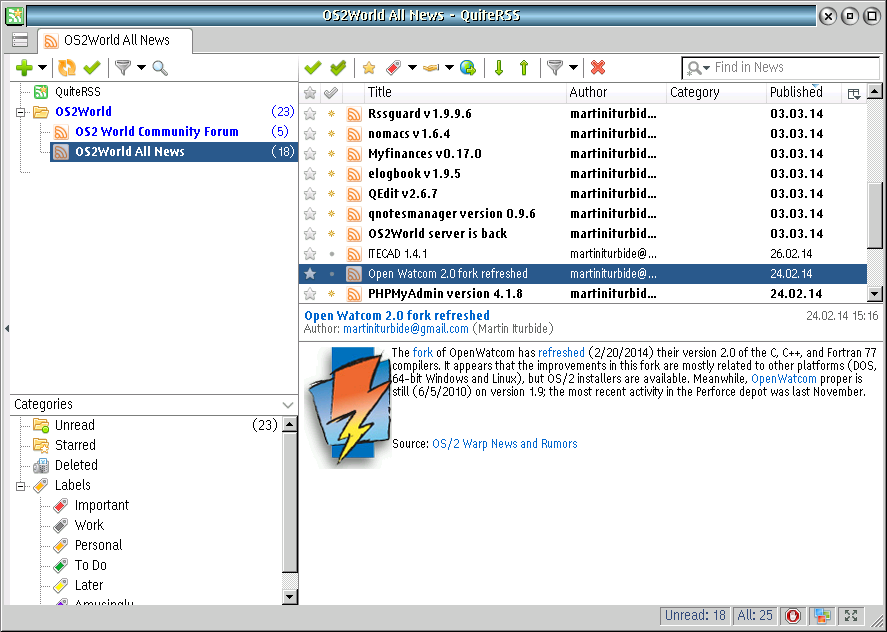Collapse the OS2World folder in feed tree
The image size is (887, 632).
[x=20, y=112]
